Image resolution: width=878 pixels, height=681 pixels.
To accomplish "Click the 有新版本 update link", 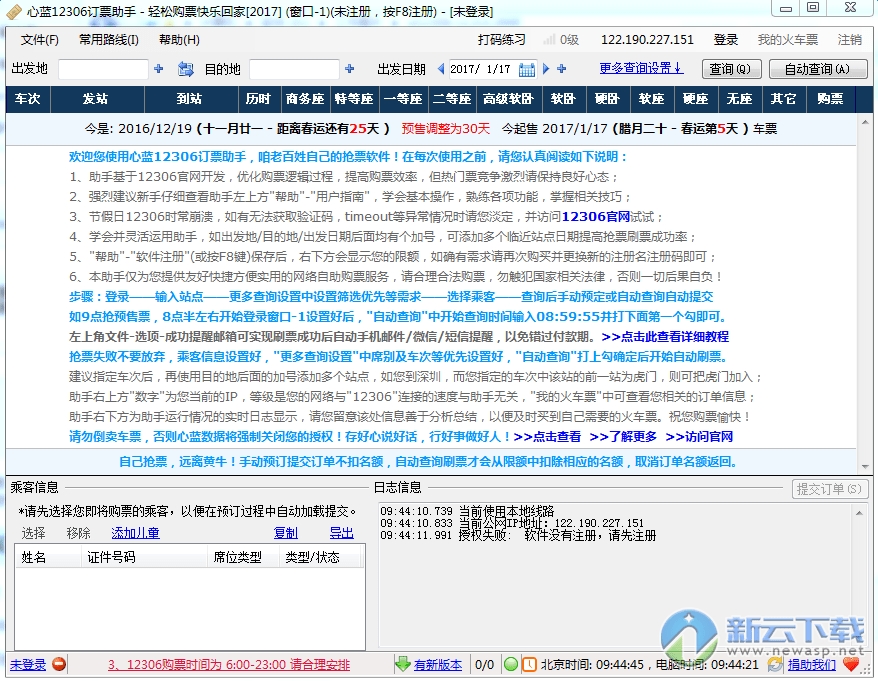I will coord(438,665).
